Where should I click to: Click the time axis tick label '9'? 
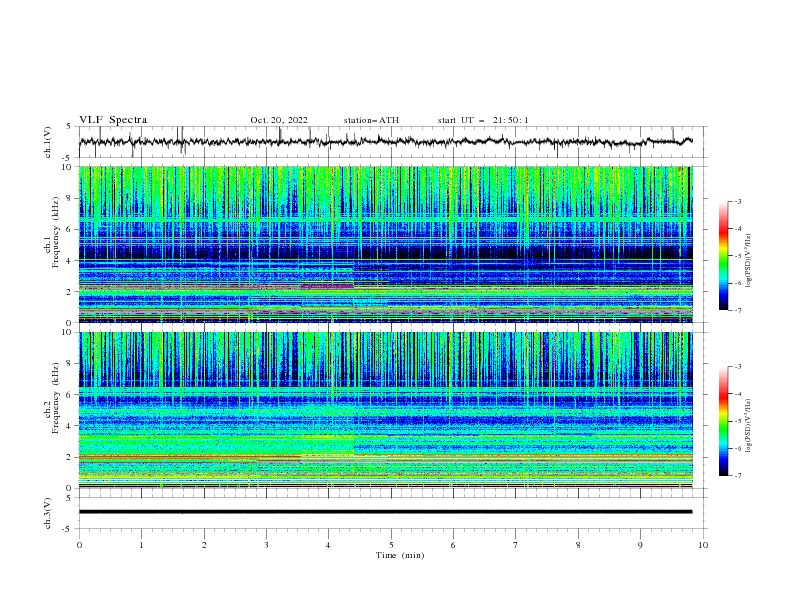pyautogui.click(x=640, y=545)
